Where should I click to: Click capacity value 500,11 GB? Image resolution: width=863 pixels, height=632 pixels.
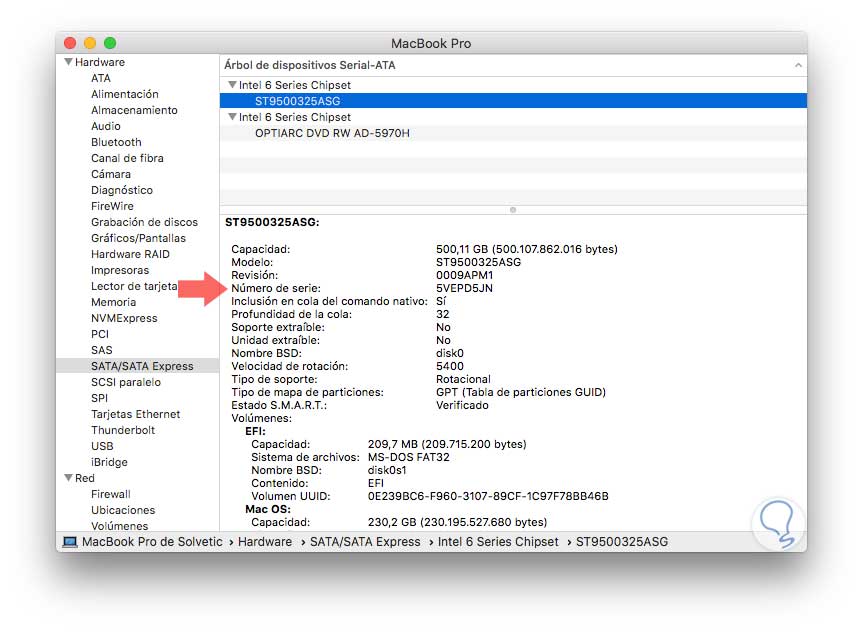click(526, 249)
